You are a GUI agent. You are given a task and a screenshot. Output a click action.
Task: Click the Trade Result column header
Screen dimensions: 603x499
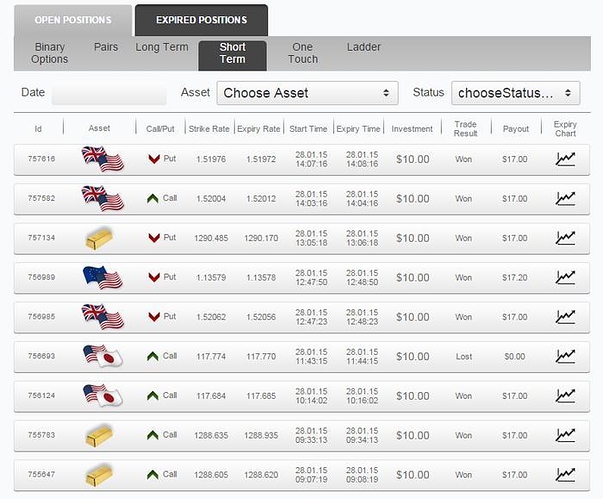coord(465,129)
